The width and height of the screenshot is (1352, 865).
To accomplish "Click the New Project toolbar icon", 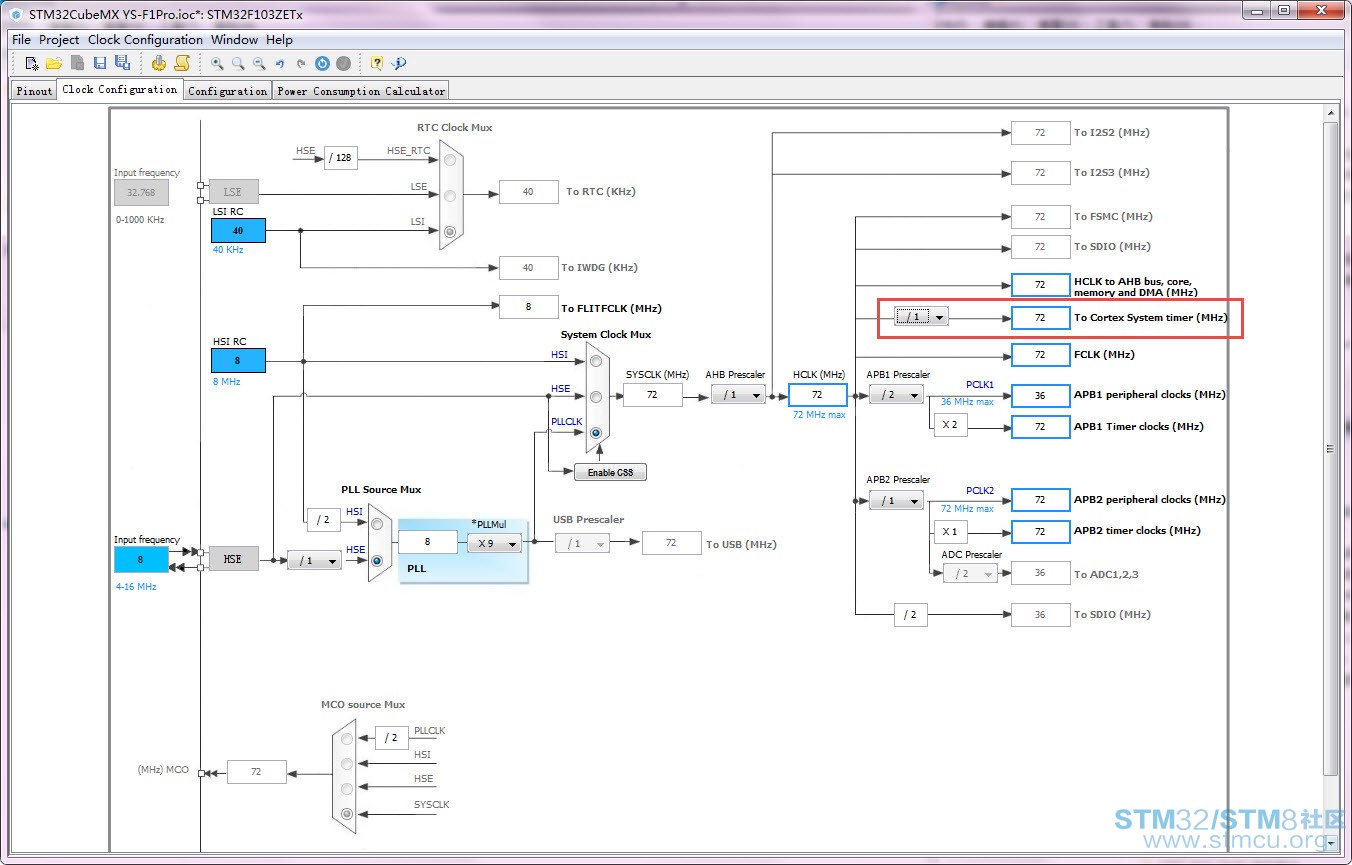I will pyautogui.click(x=32, y=63).
